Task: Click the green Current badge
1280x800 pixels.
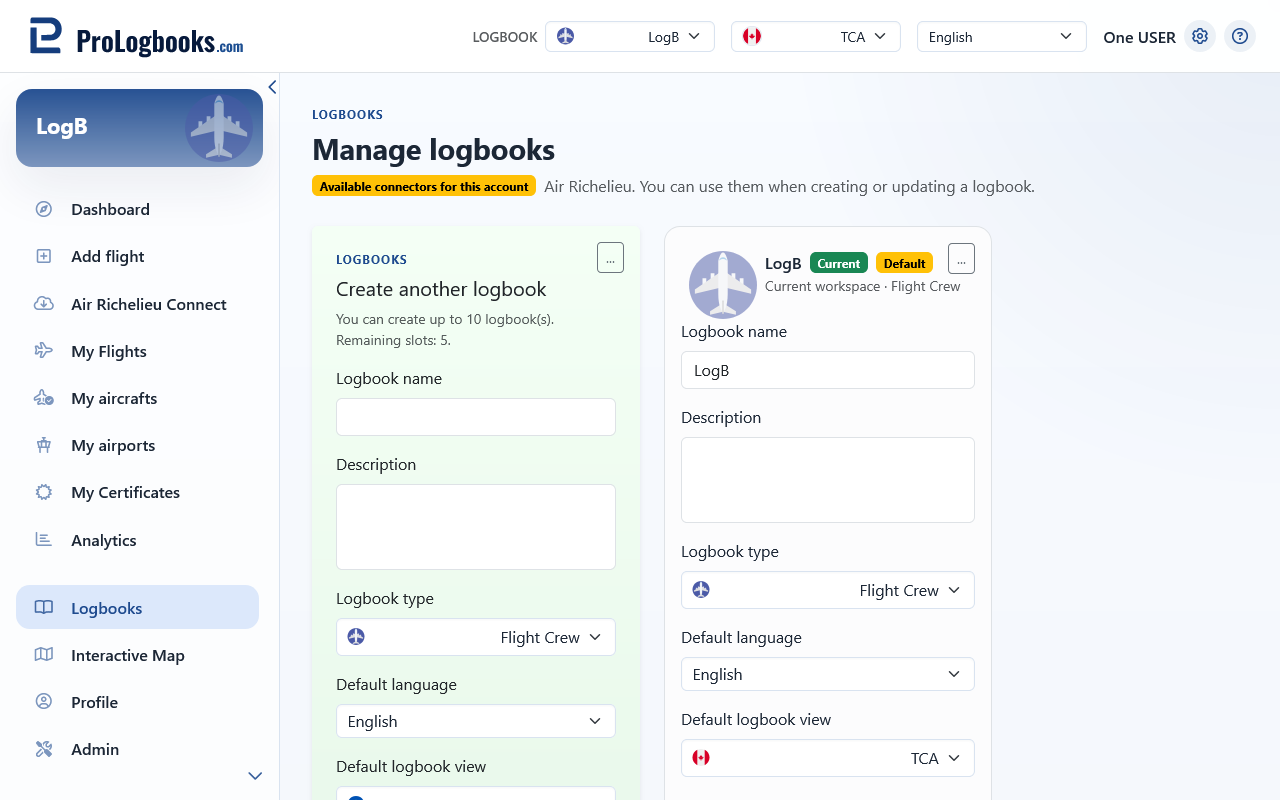Action: tap(839, 263)
